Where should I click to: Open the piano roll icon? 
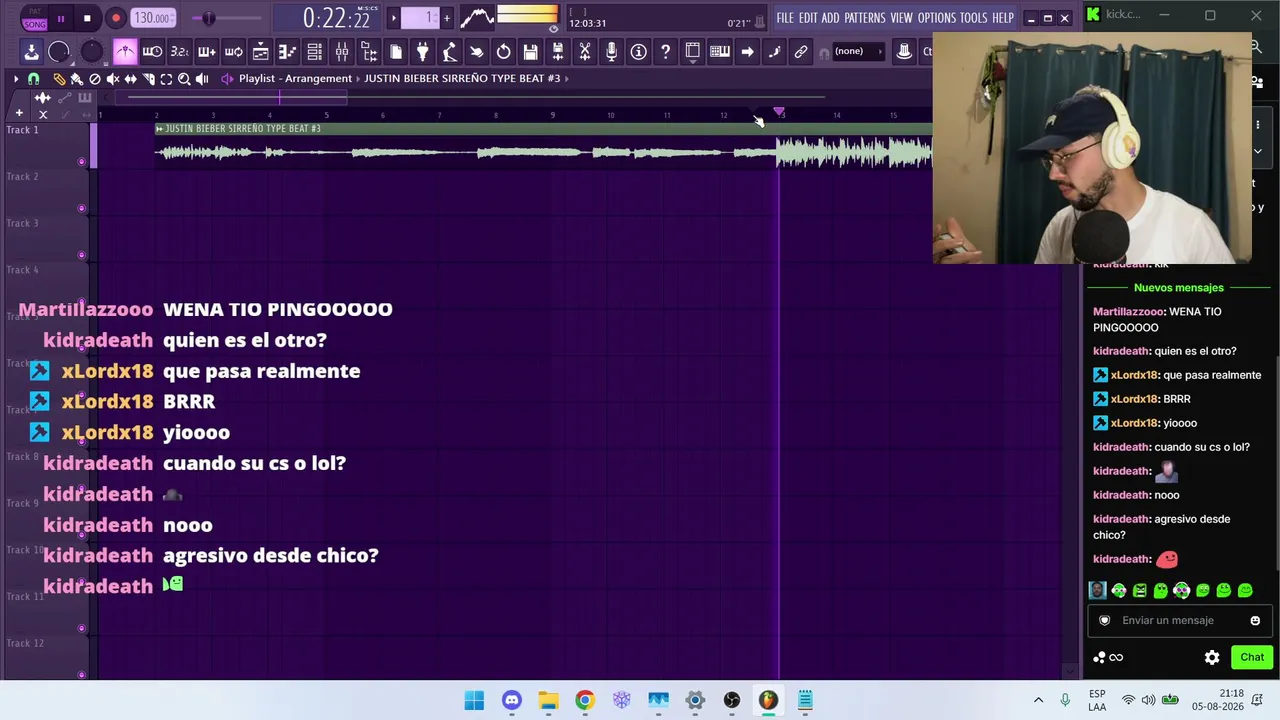(287, 52)
